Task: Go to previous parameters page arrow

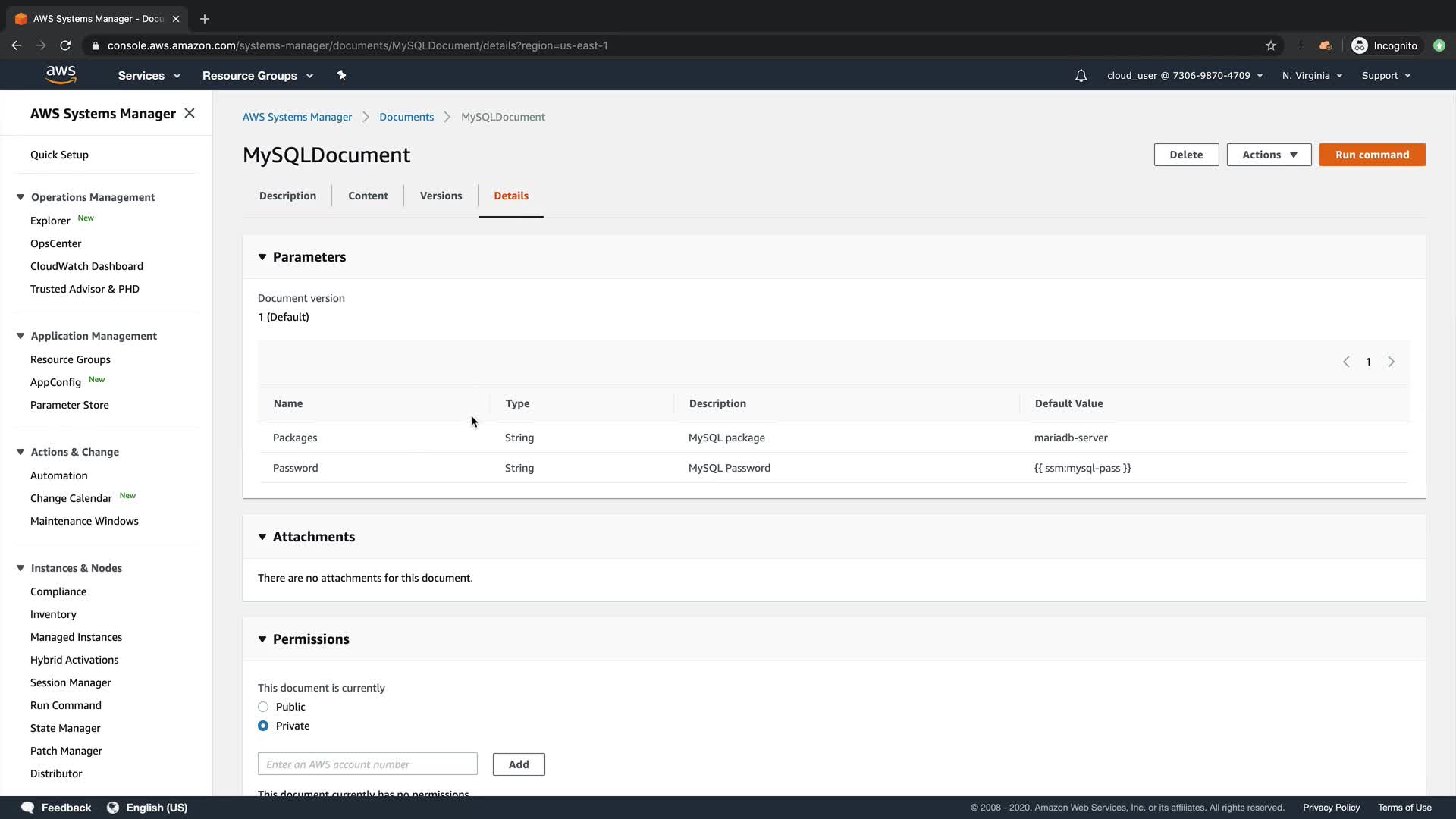Action: click(x=1346, y=362)
